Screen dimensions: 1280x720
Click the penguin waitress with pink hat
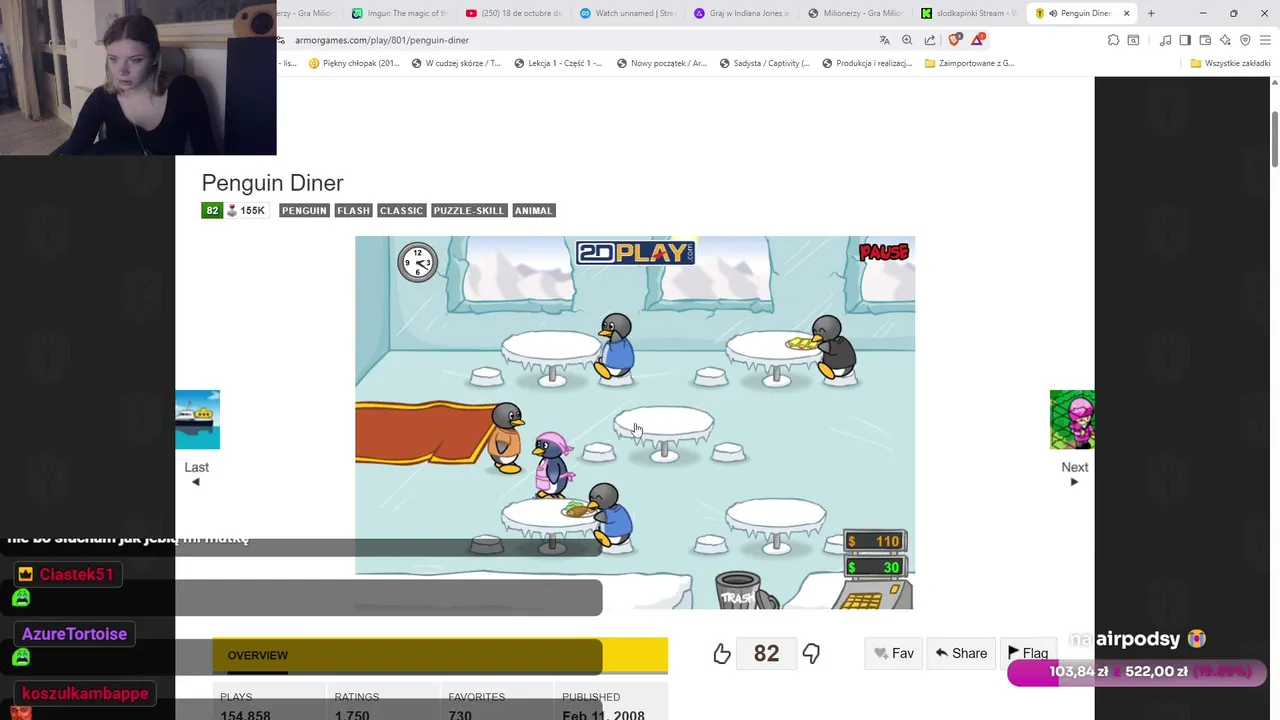coord(551,464)
